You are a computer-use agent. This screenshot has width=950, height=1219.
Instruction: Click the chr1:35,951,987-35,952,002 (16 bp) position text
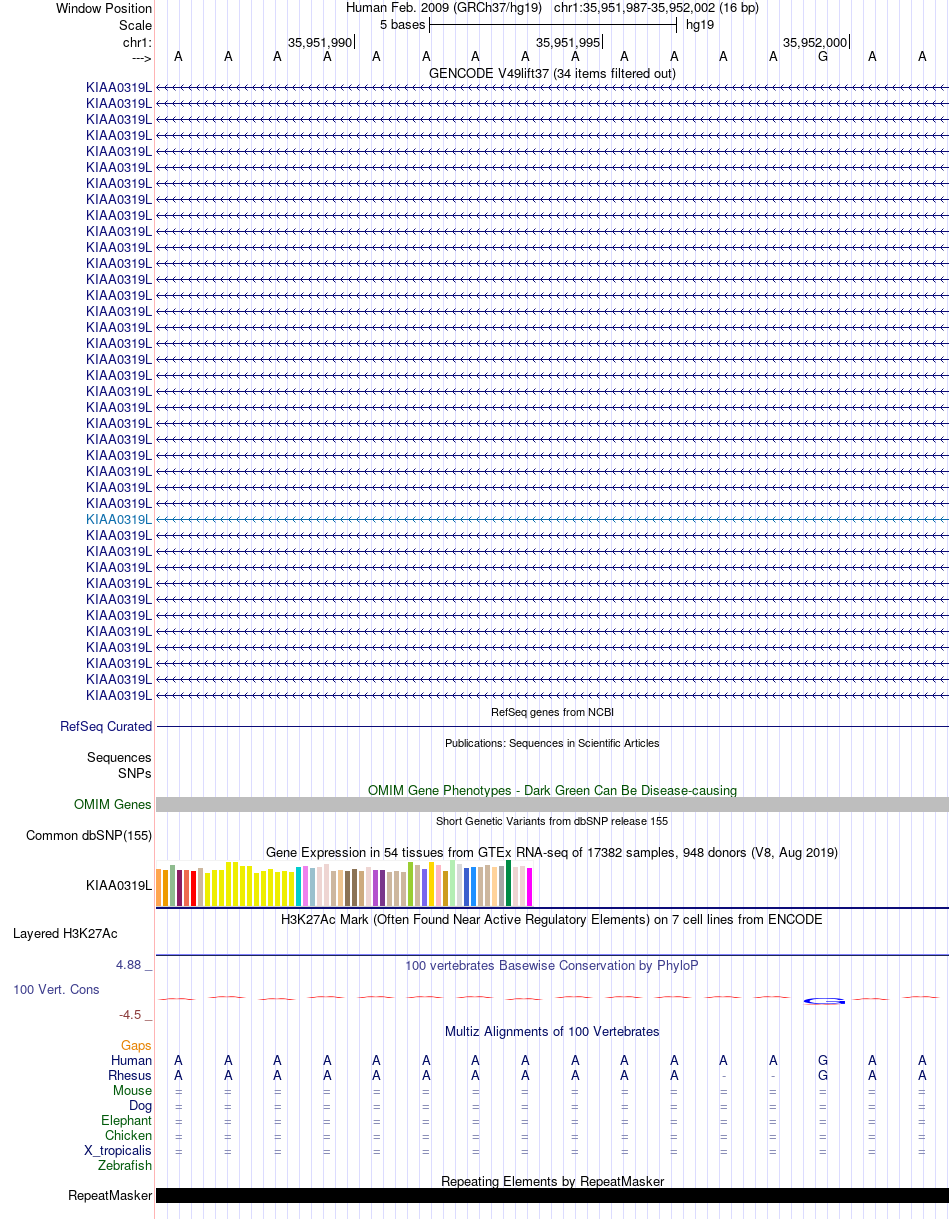[x=656, y=8]
